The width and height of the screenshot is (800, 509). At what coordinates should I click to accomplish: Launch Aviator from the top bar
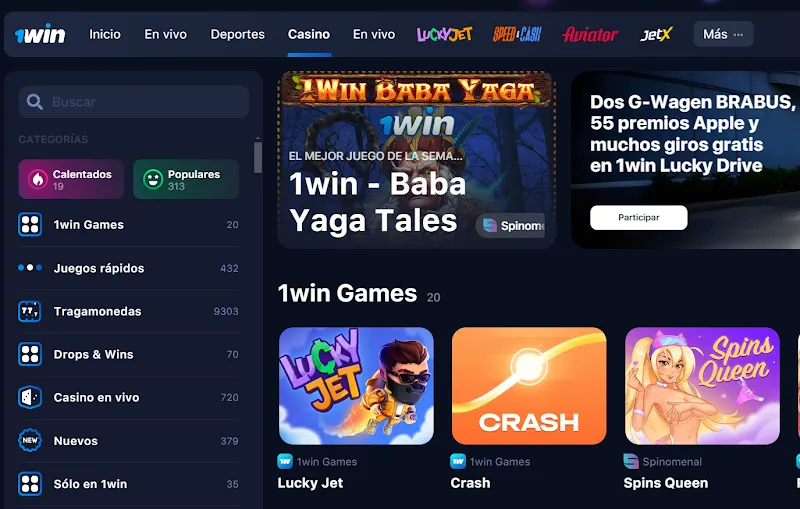tap(590, 34)
